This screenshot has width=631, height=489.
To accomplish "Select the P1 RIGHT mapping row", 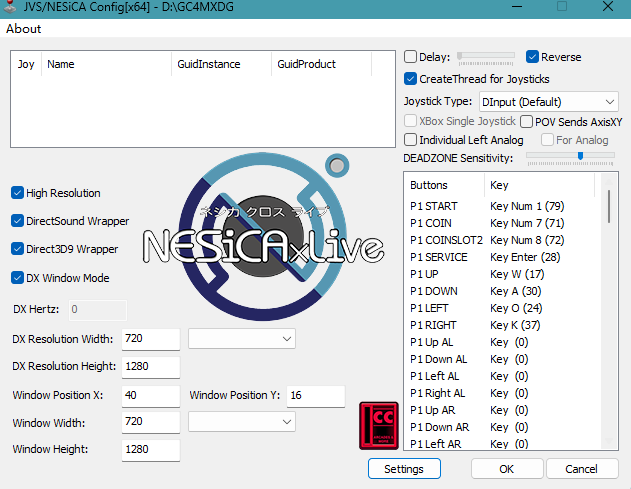I will (502, 325).
